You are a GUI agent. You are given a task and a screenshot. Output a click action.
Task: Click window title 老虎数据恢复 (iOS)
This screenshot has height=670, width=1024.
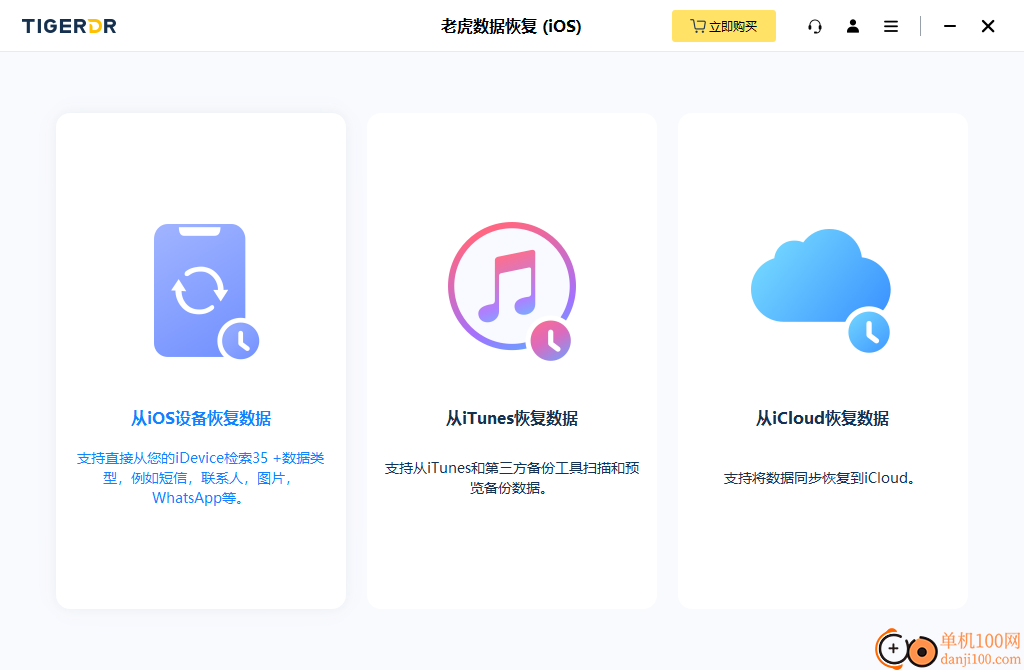click(511, 26)
